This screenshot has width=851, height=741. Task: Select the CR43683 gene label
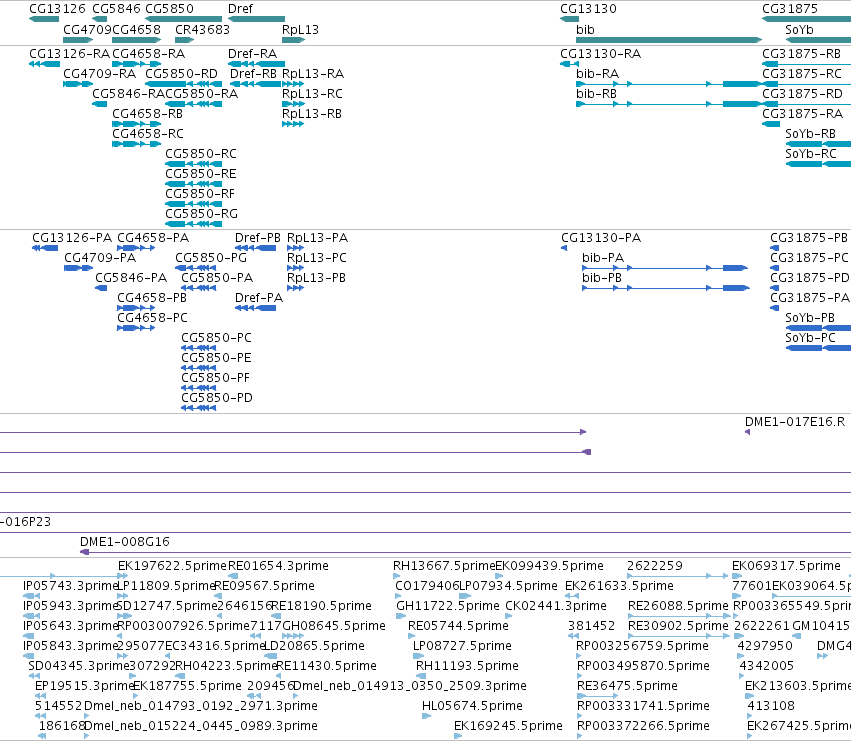[x=202, y=30]
